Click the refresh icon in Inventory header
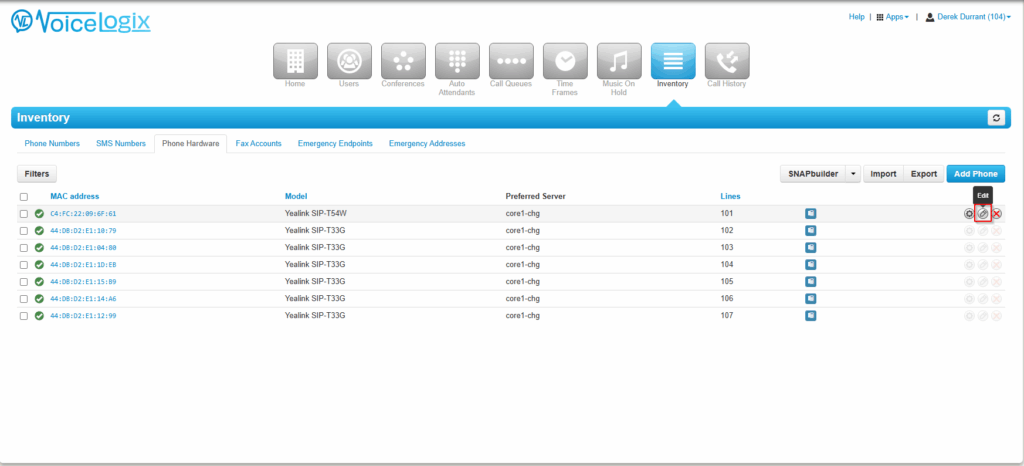The image size is (1024, 466). pos(996,118)
